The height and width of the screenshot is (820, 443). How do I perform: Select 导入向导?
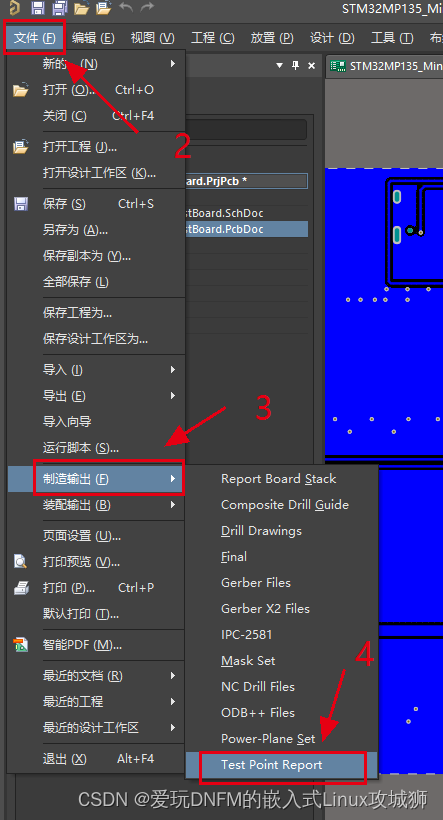(96, 422)
